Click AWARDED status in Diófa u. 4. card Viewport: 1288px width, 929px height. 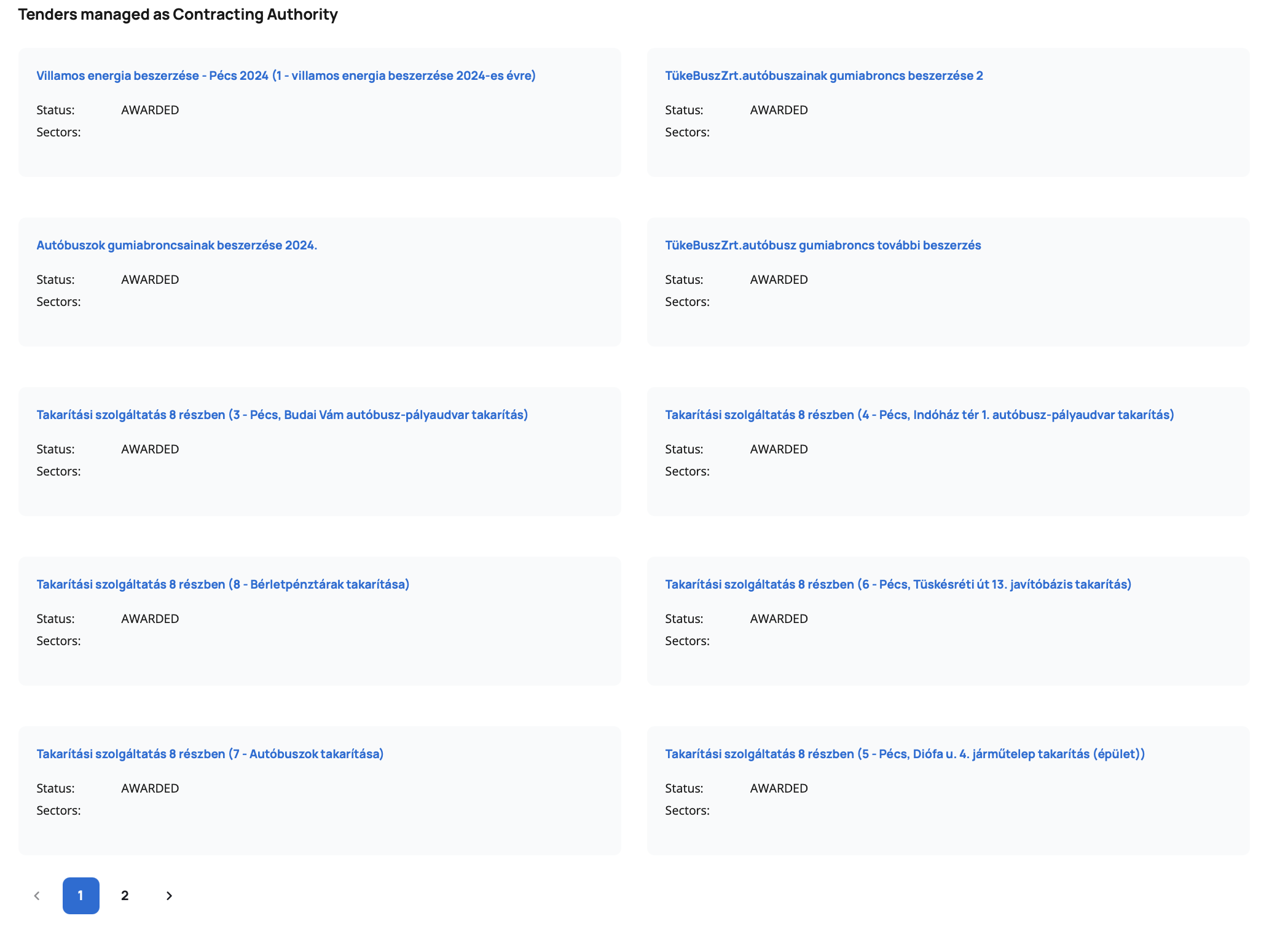(x=779, y=788)
